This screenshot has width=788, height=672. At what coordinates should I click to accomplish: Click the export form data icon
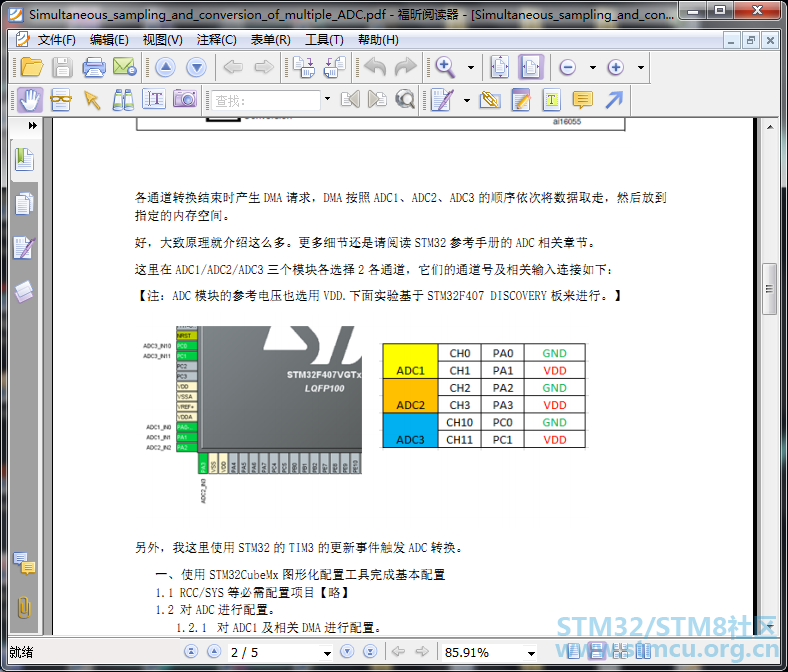(x=335, y=67)
